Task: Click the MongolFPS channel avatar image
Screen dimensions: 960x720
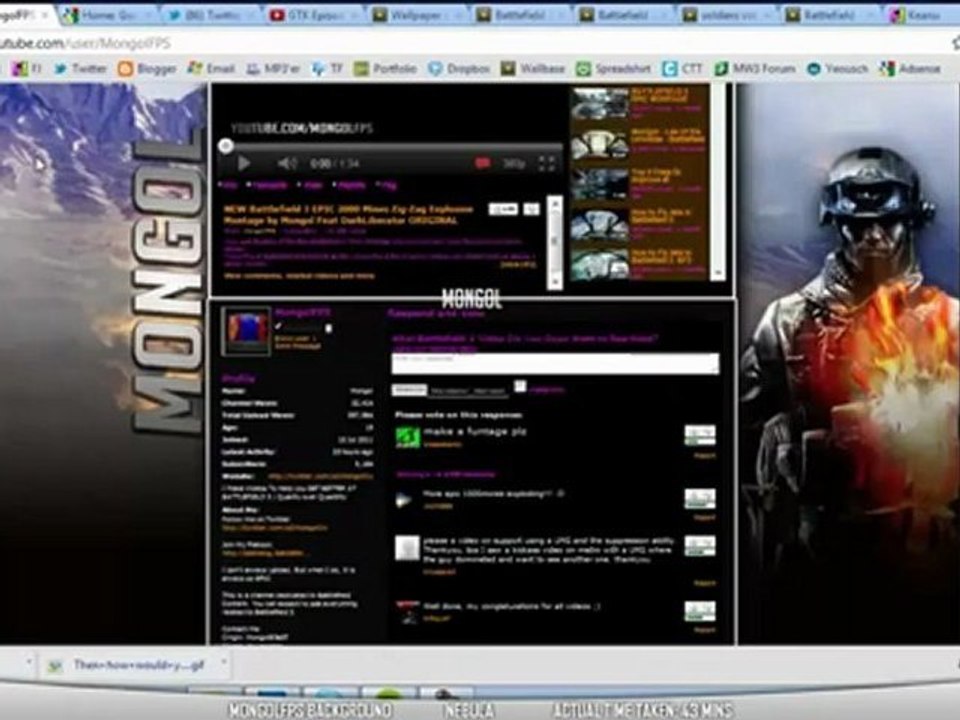Action: pyautogui.click(x=246, y=331)
